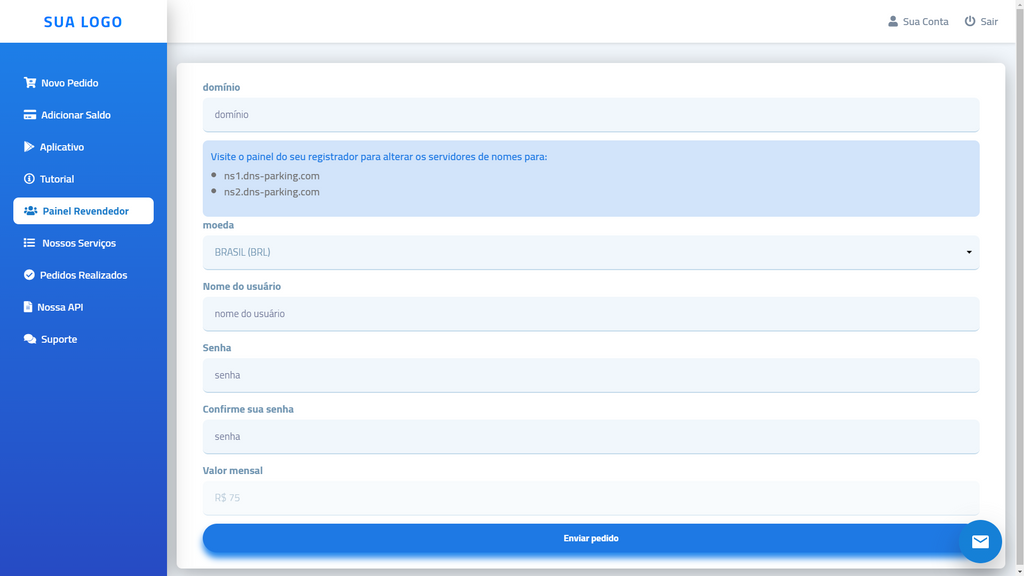Click the Valor mensal R$ 75 field
This screenshot has height=576, width=1024.
pyautogui.click(x=591, y=497)
